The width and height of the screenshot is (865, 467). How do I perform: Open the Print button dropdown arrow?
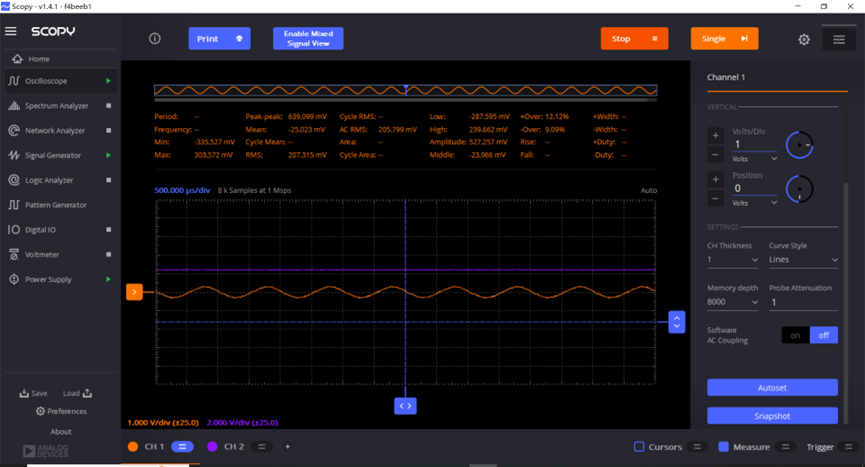click(x=239, y=39)
